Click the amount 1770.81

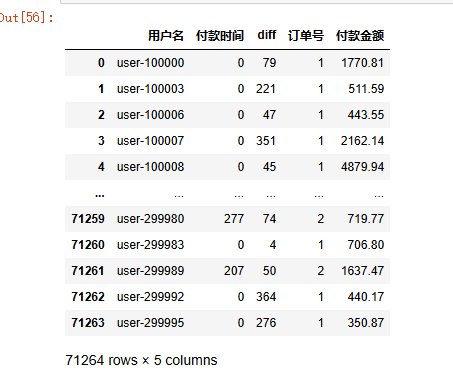(362, 63)
